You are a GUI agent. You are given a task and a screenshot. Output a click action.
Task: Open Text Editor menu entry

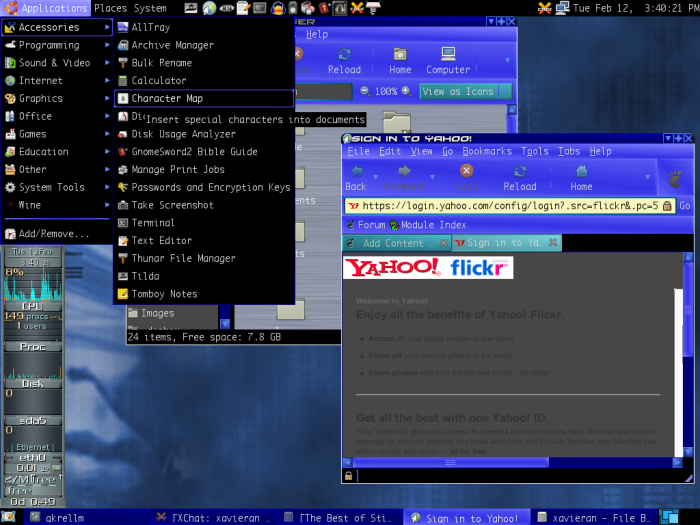click(x=204, y=241)
